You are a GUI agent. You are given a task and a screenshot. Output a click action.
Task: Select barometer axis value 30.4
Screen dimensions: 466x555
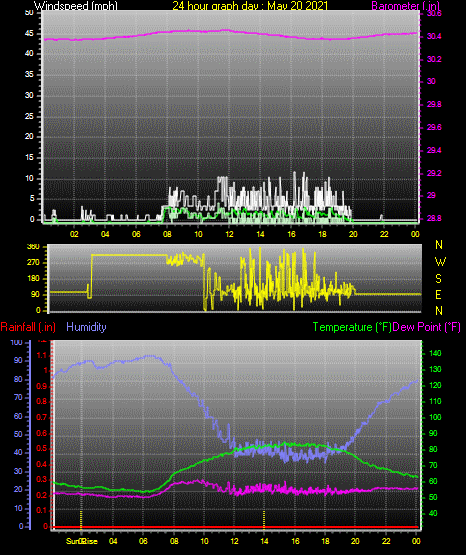[434, 36]
